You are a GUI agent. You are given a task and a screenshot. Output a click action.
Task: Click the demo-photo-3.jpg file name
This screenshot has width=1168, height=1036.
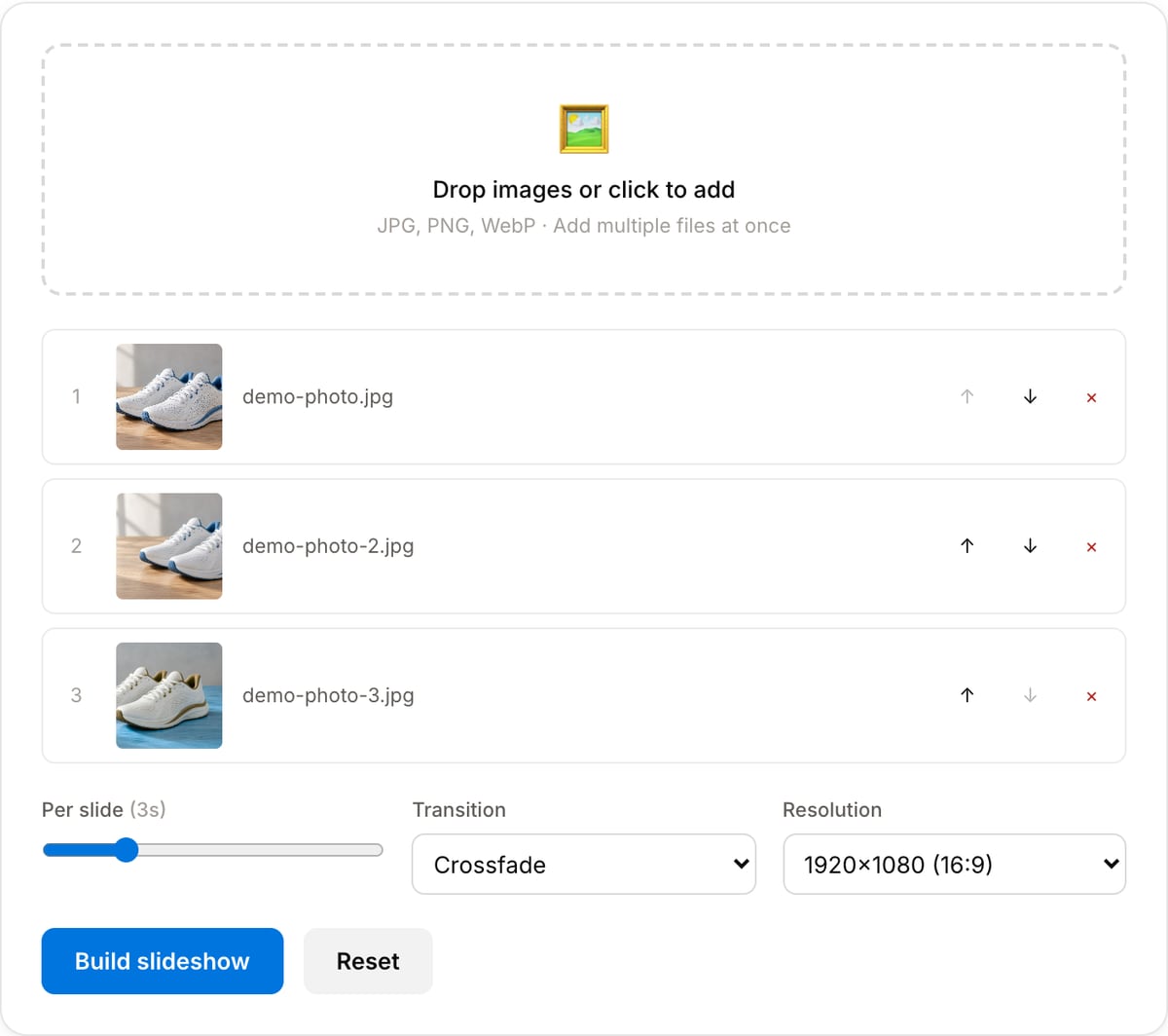328,695
